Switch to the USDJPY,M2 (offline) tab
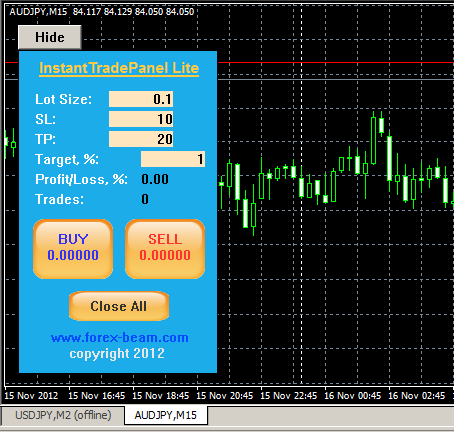Viewport: 454px width, 432px height. tap(63, 415)
